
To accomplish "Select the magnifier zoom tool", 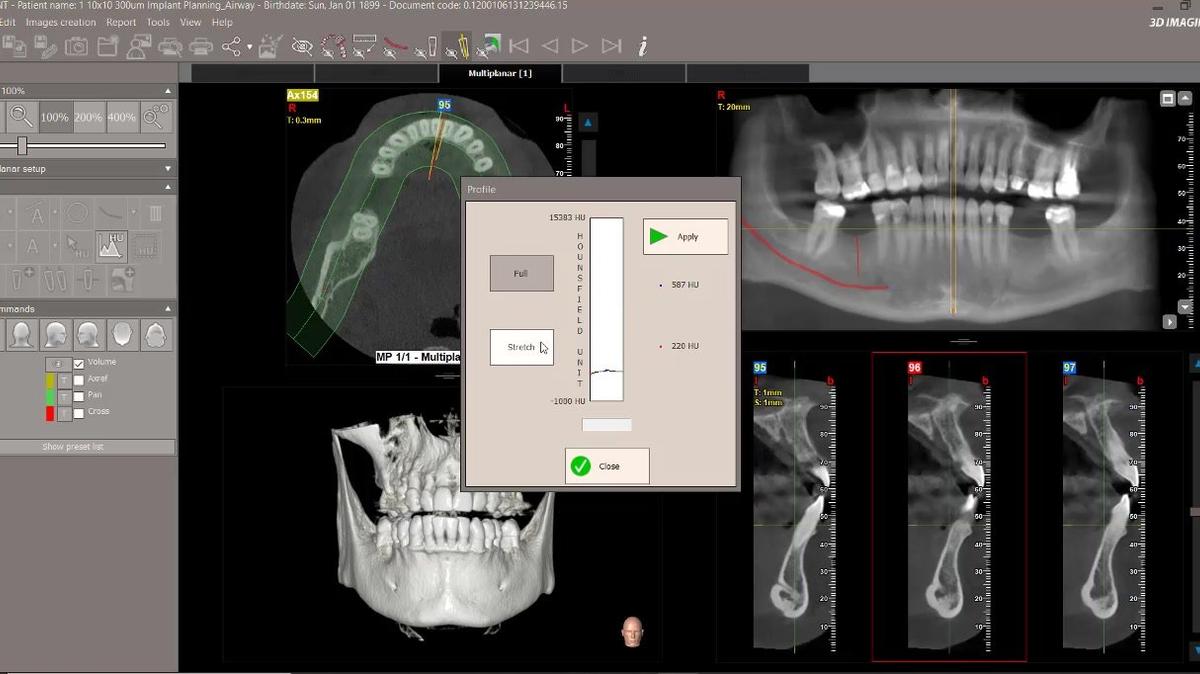I will (x=20, y=117).
